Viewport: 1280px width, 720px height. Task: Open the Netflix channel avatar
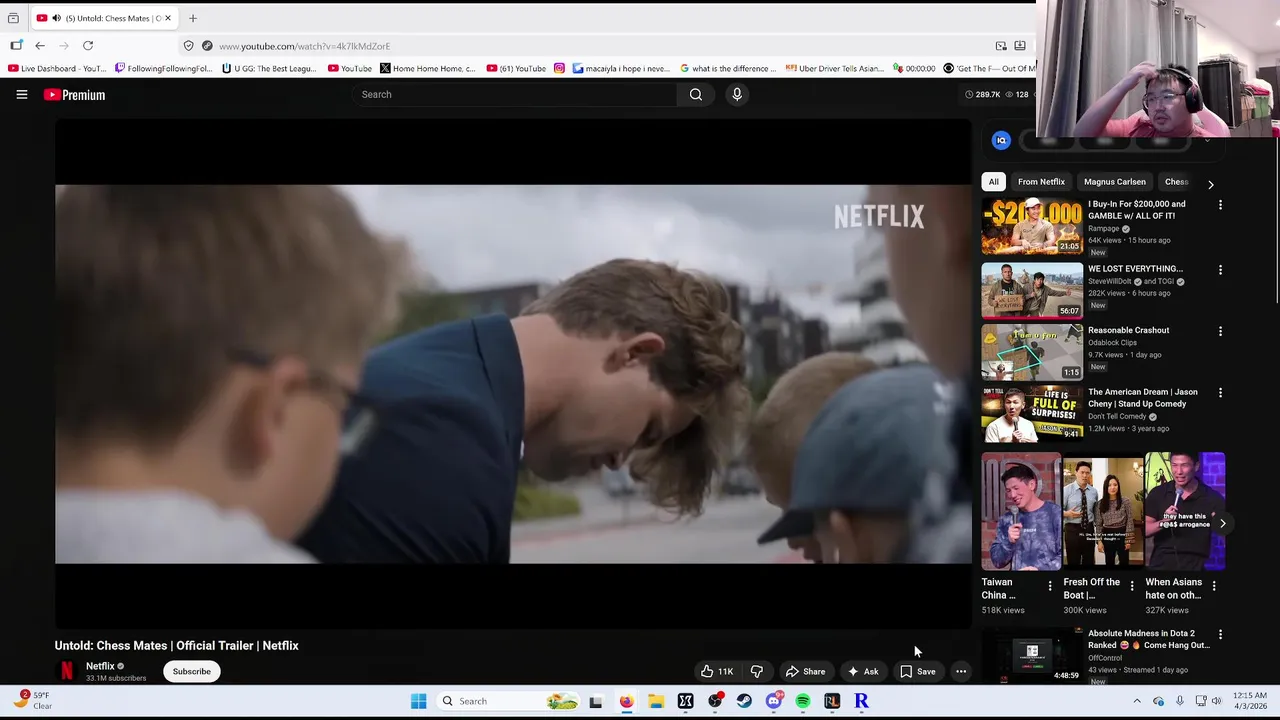[66, 671]
